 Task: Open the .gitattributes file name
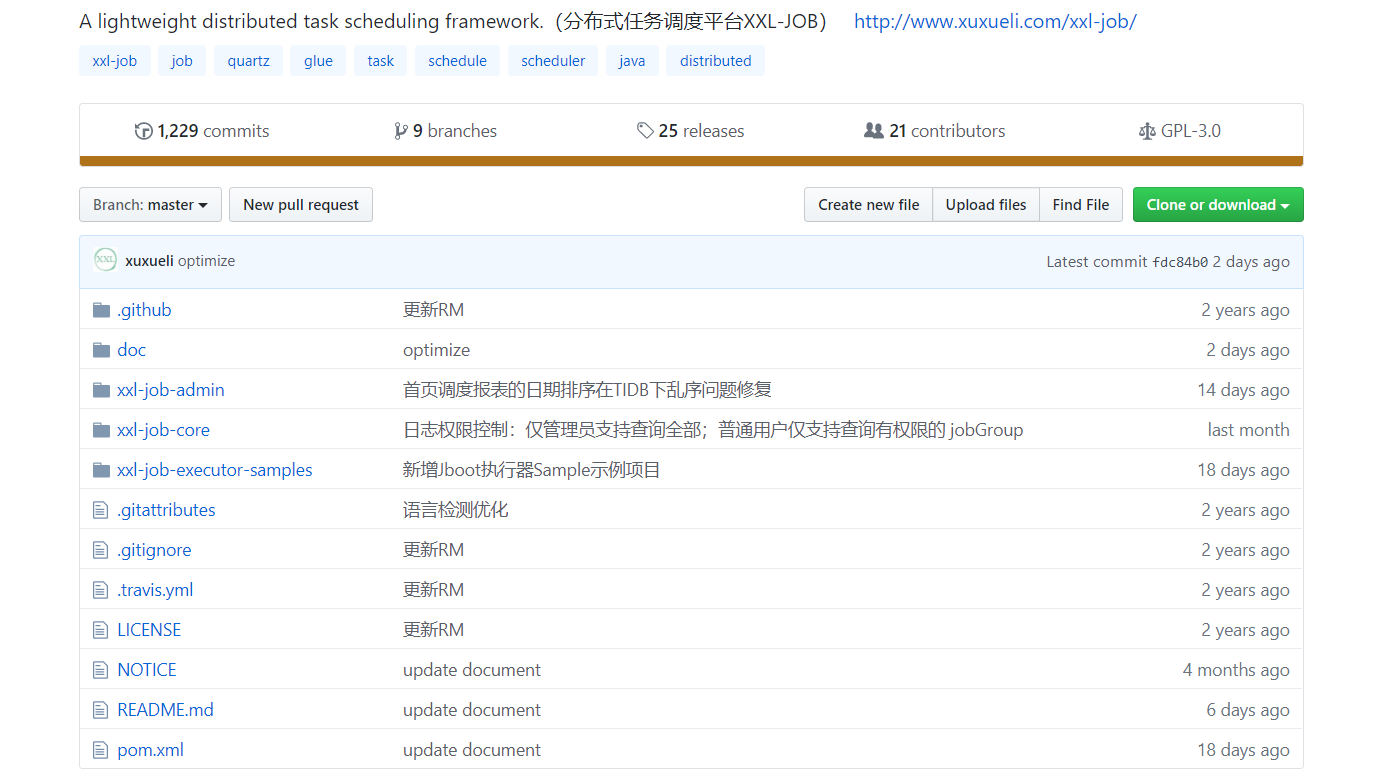tap(166, 510)
